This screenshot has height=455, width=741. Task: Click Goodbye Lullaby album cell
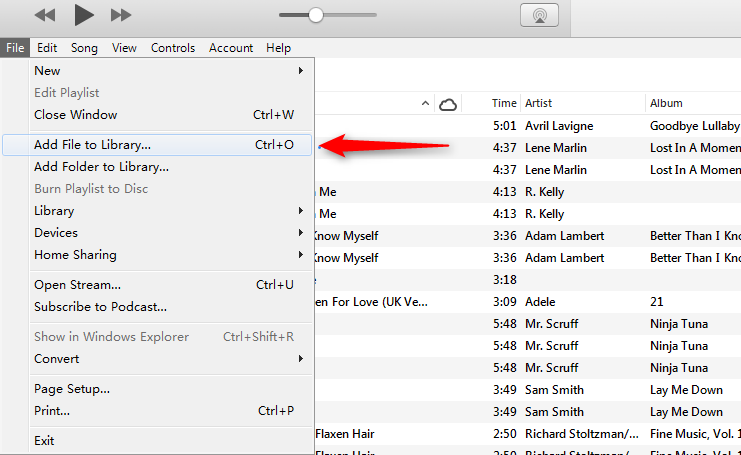click(695, 126)
